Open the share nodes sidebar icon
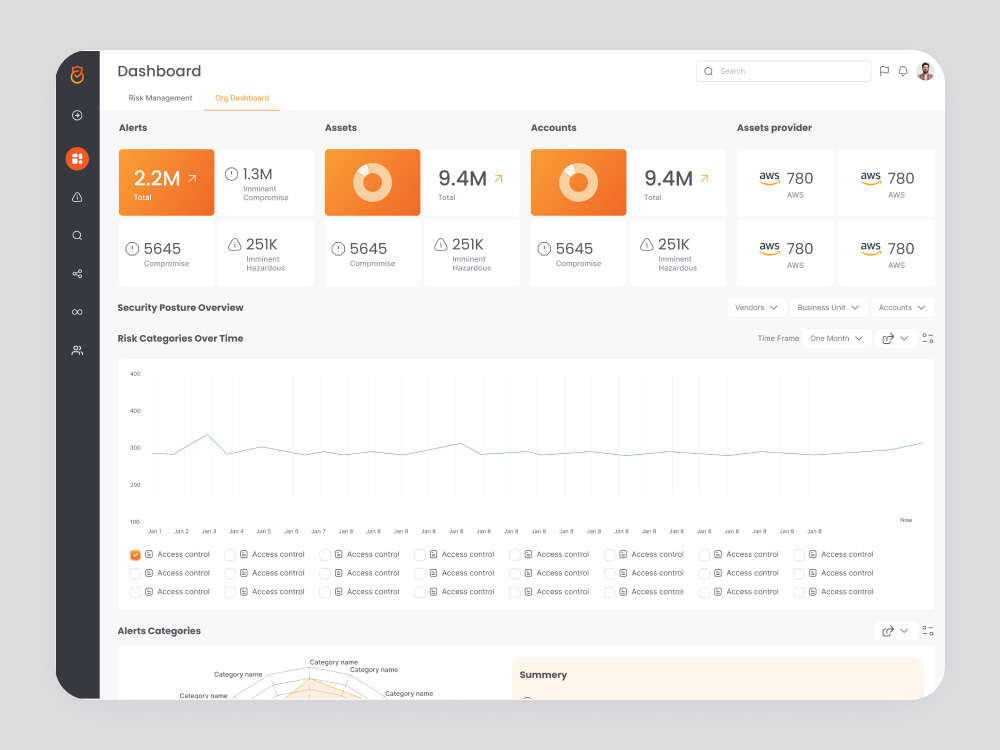This screenshot has height=750, width=1000. tap(77, 274)
